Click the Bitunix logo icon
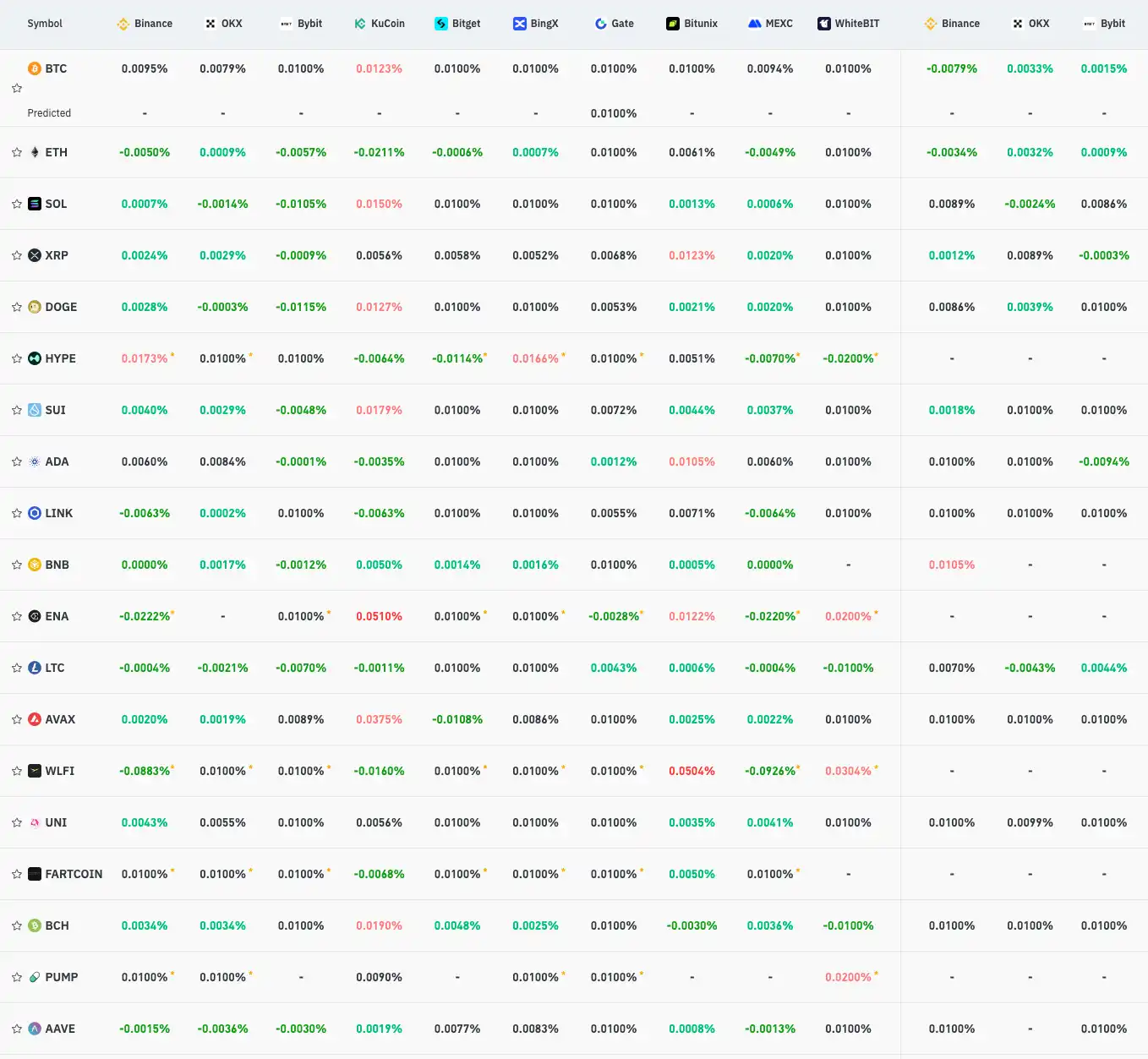This screenshot has width=1148, height=1059. pyautogui.click(x=673, y=24)
